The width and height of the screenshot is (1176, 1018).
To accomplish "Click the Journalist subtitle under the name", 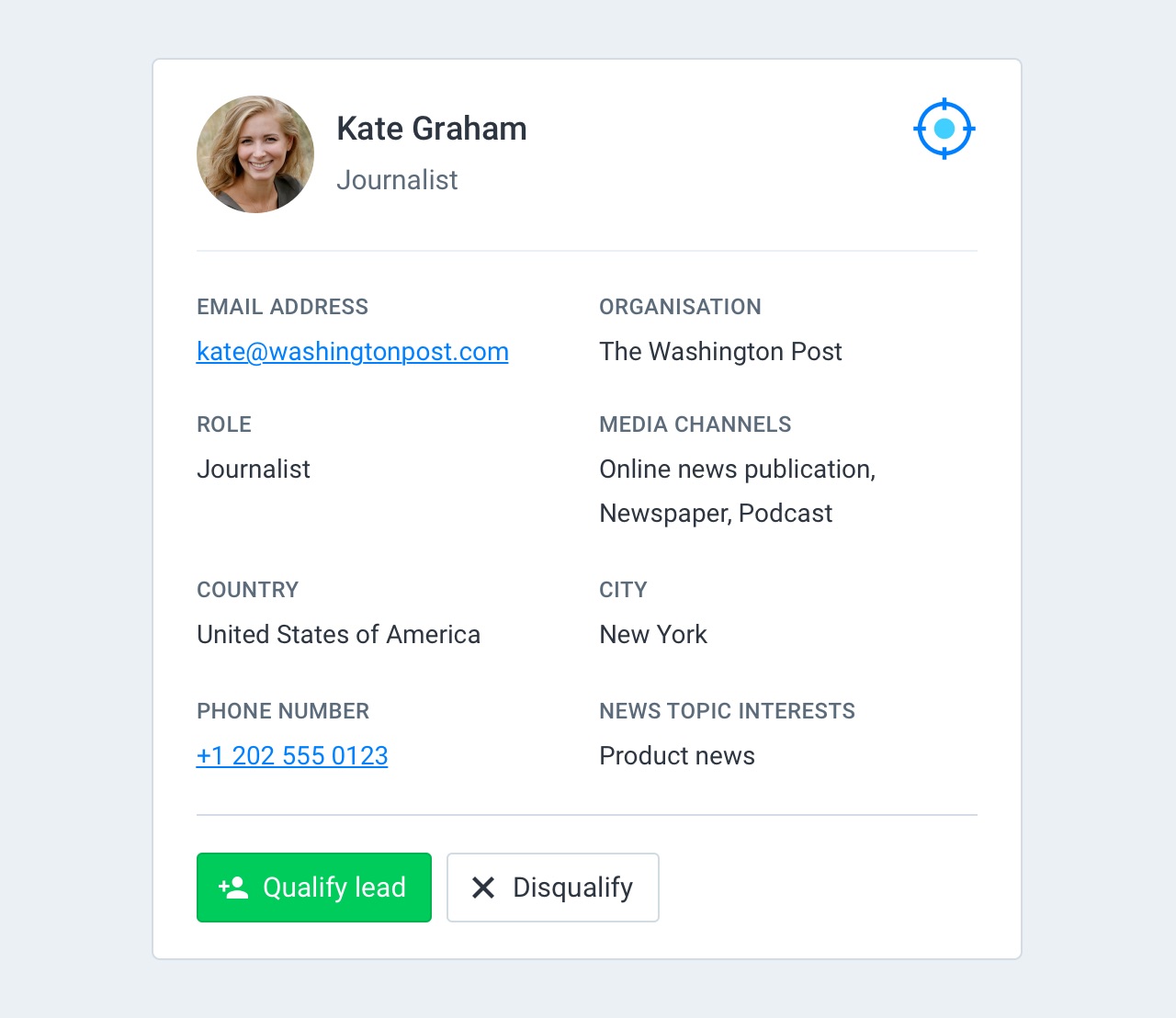I will tap(397, 180).
